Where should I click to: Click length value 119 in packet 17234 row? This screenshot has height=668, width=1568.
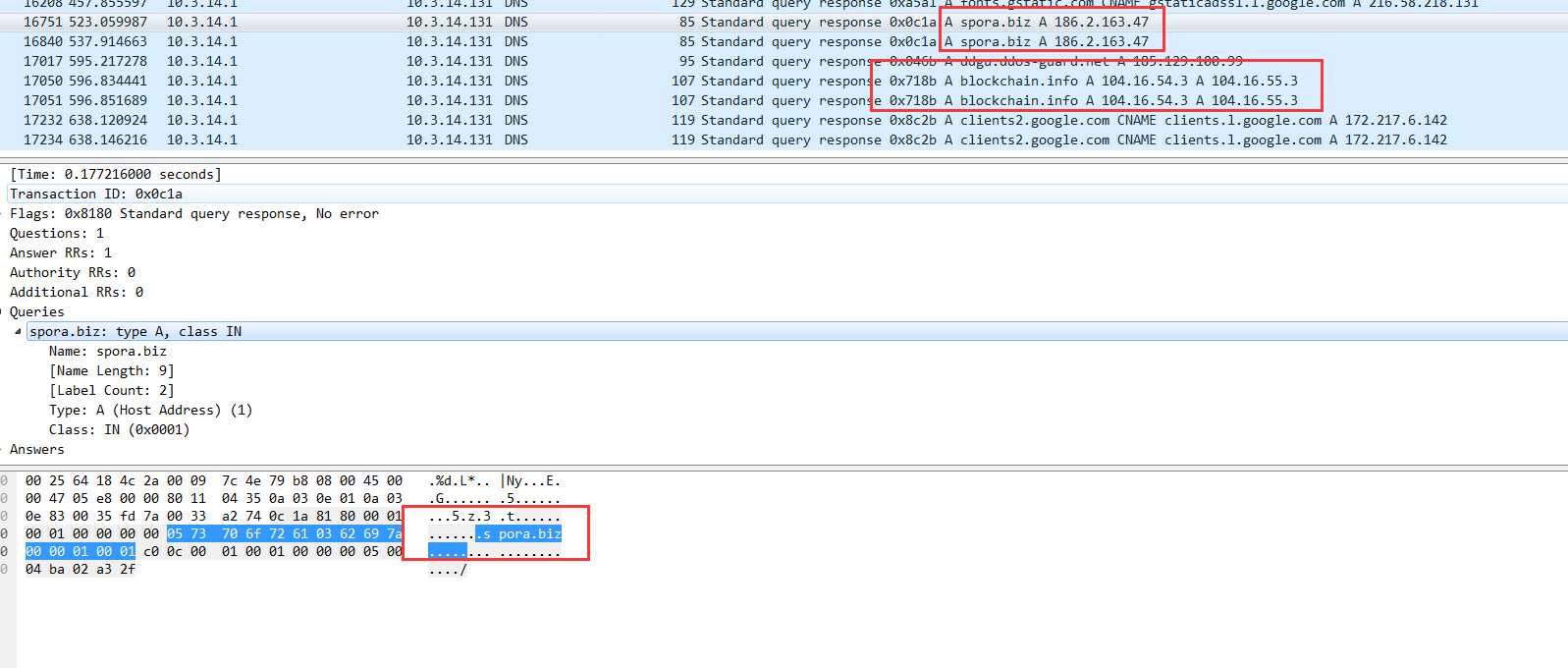[x=683, y=139]
